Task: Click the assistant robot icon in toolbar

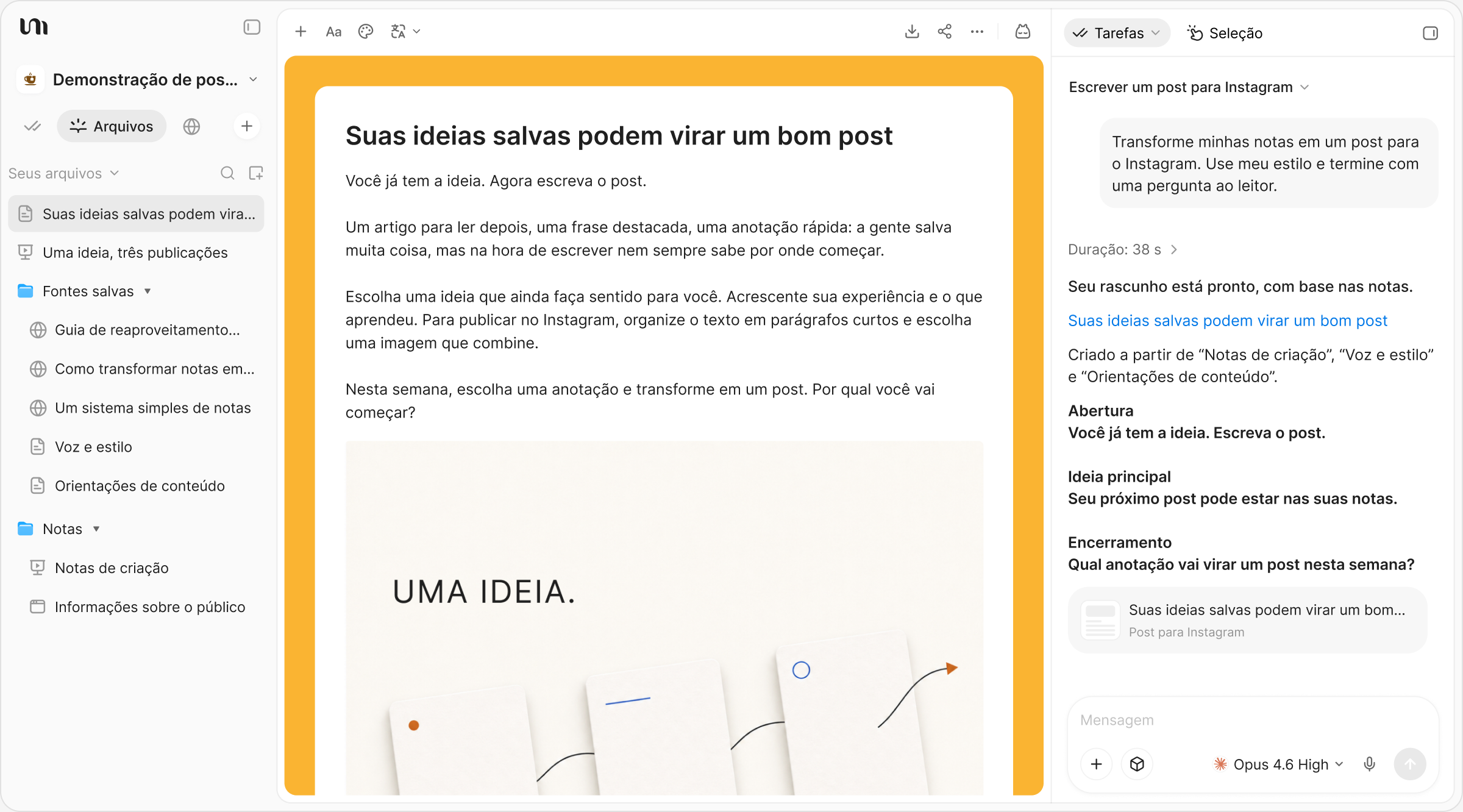Action: pos(1023,32)
